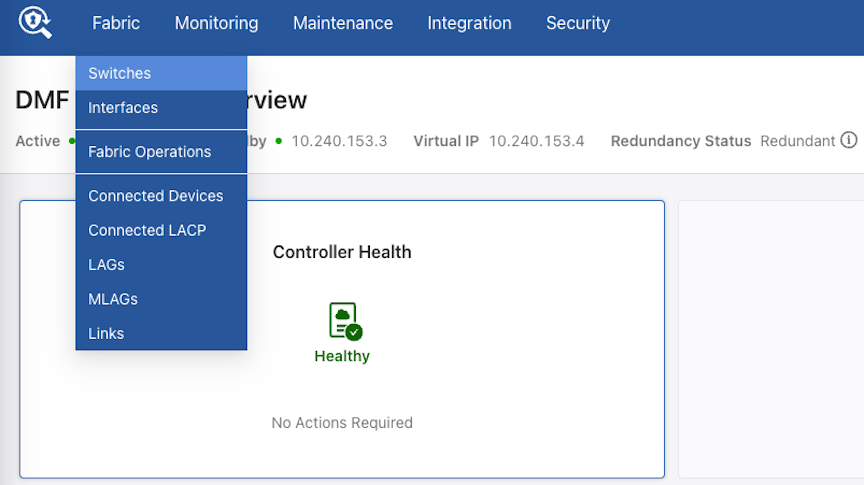Open the Integration menu

pos(469,23)
